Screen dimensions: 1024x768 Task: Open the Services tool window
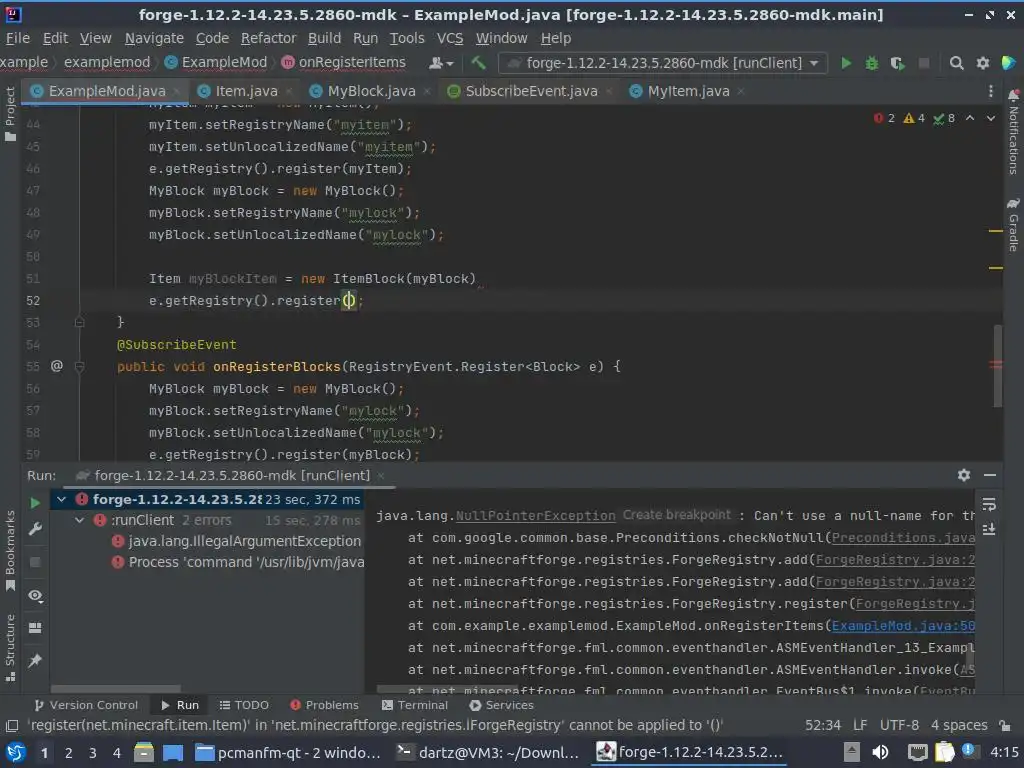pos(502,705)
